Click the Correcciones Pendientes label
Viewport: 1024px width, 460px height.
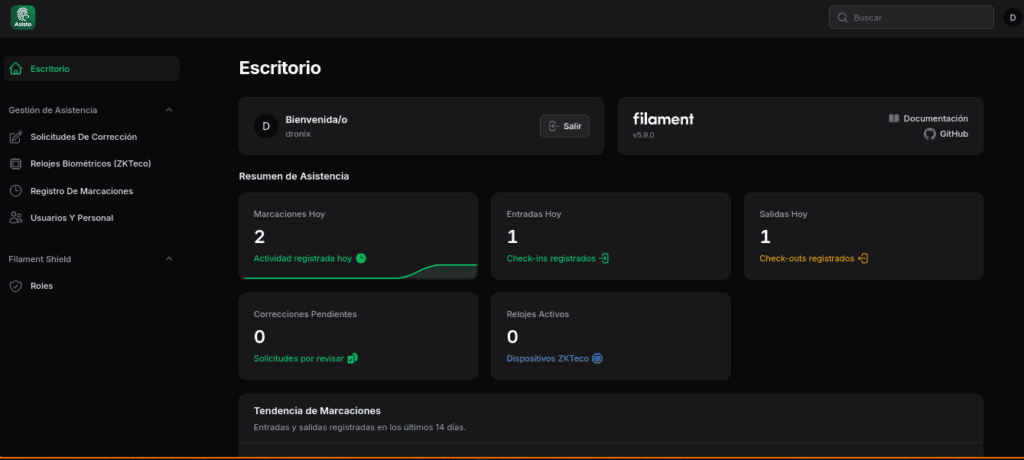[x=305, y=314]
